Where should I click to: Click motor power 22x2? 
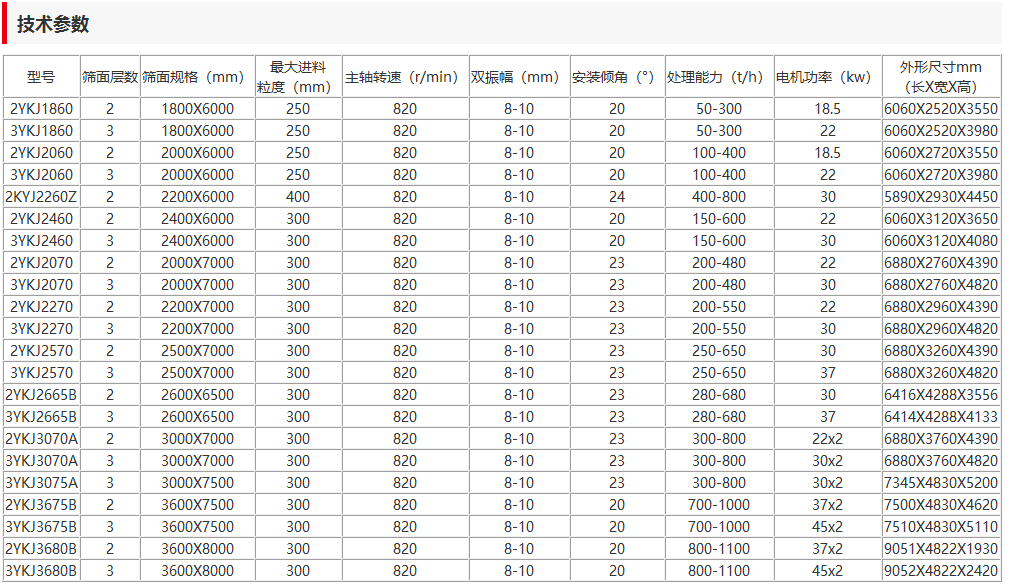tap(828, 439)
